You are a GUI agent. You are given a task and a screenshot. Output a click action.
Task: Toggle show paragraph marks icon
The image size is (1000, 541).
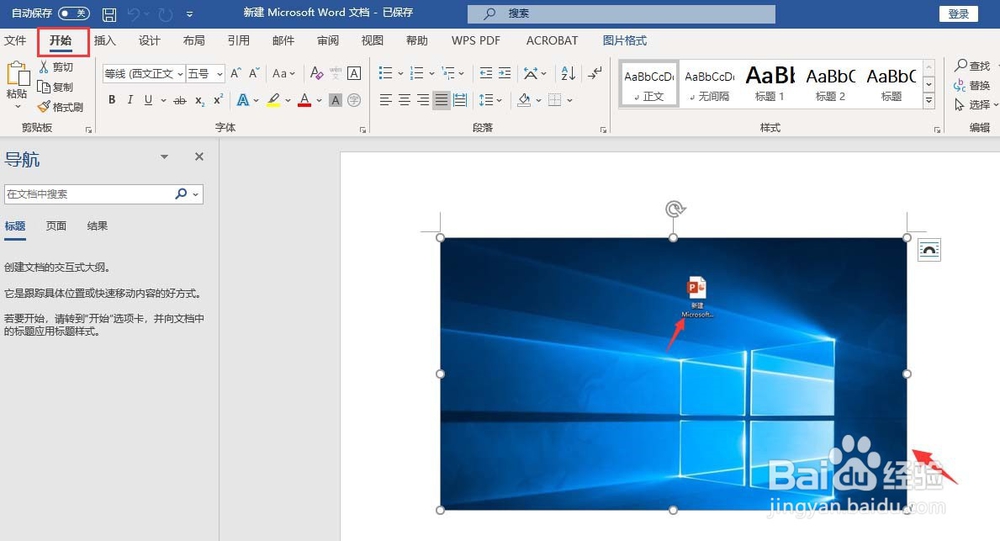(x=595, y=73)
